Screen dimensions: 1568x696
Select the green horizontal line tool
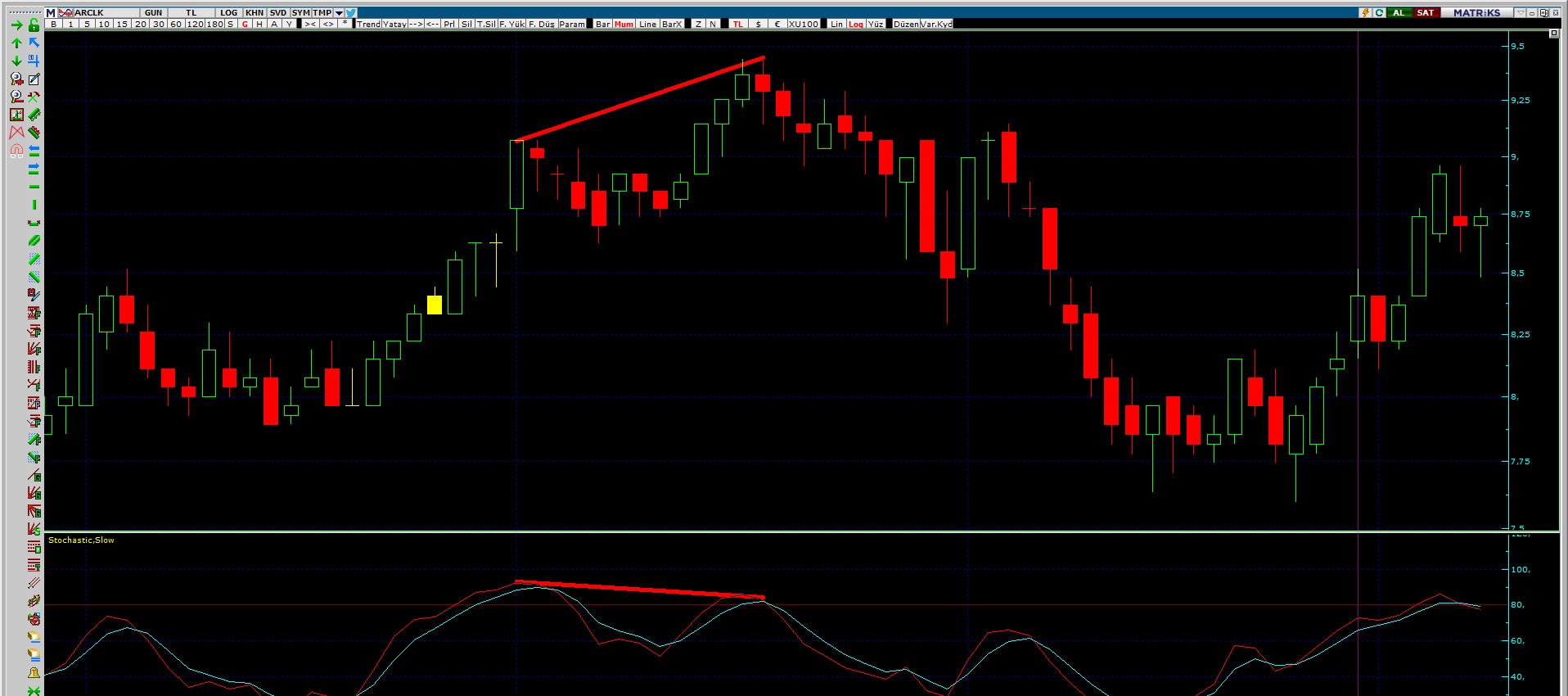[x=34, y=187]
